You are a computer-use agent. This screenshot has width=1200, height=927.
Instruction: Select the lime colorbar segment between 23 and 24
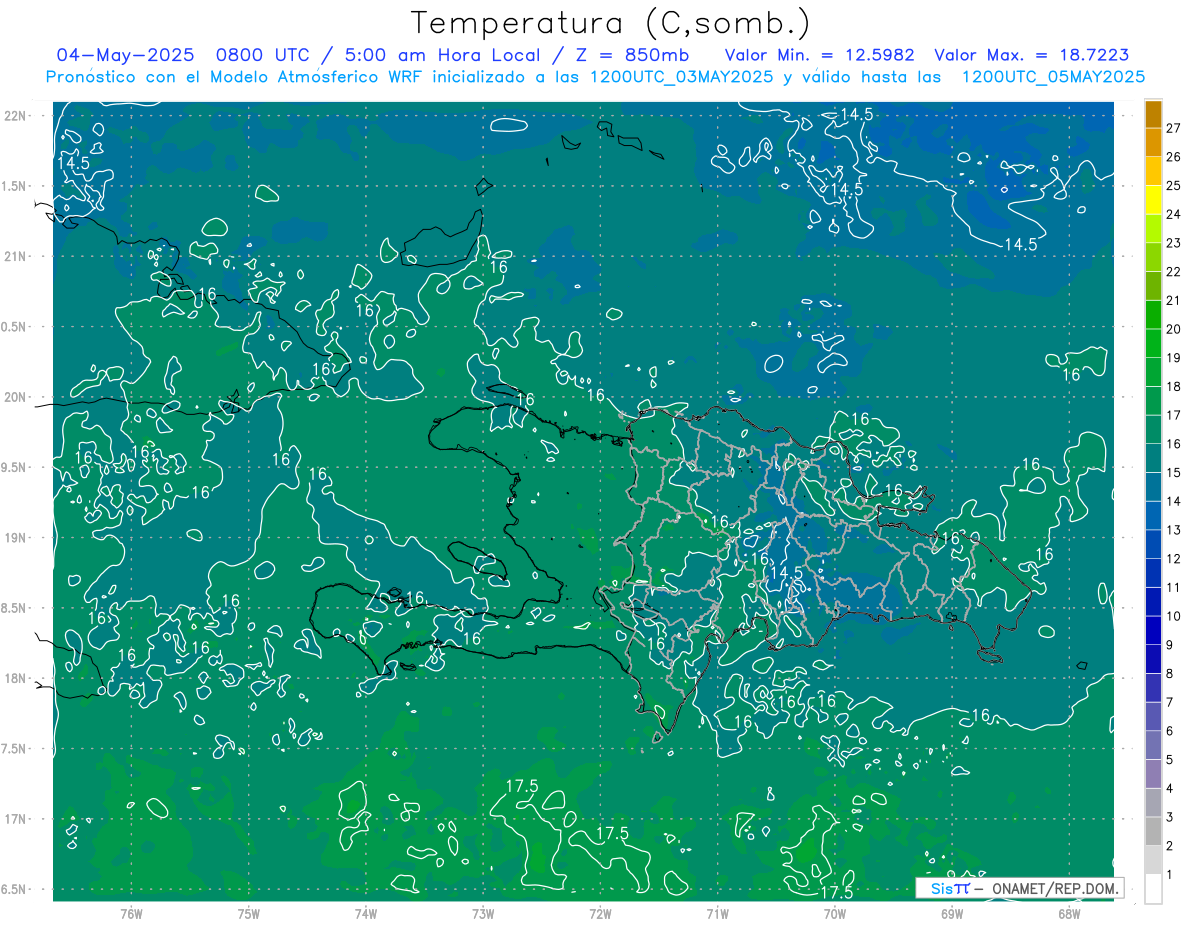coord(1153,229)
